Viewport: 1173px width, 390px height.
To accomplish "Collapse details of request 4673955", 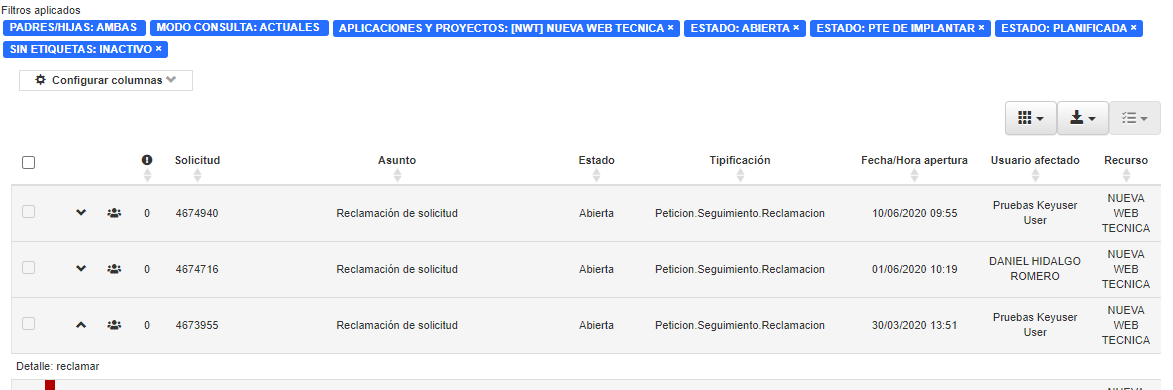I will click(82, 325).
